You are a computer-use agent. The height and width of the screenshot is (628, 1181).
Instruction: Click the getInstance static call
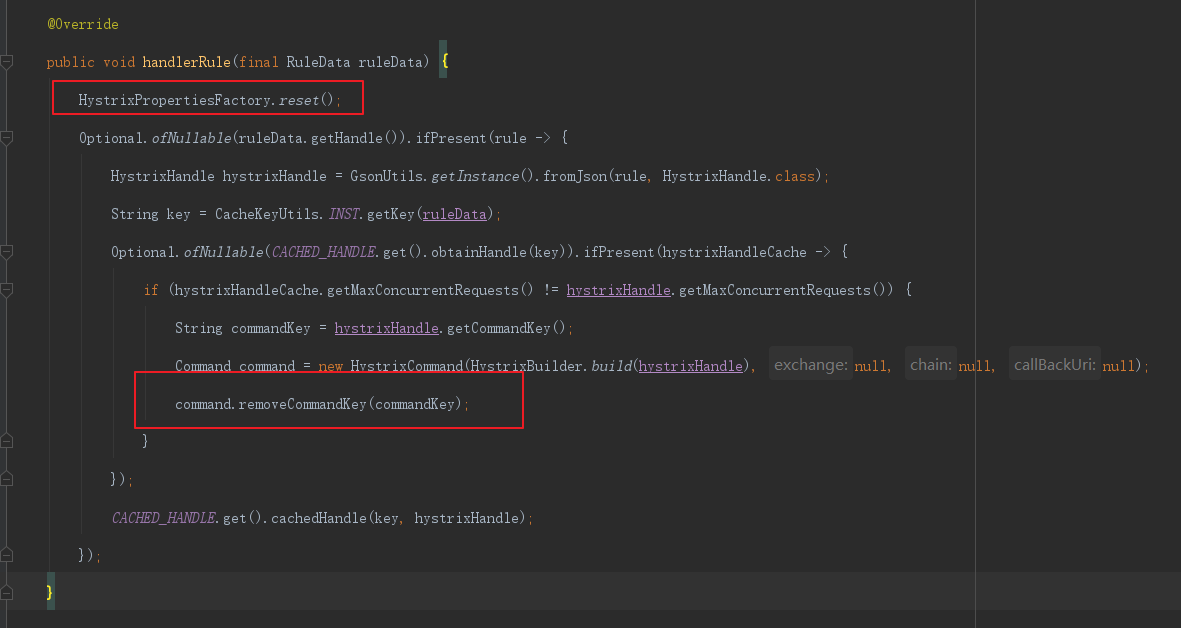(x=475, y=176)
